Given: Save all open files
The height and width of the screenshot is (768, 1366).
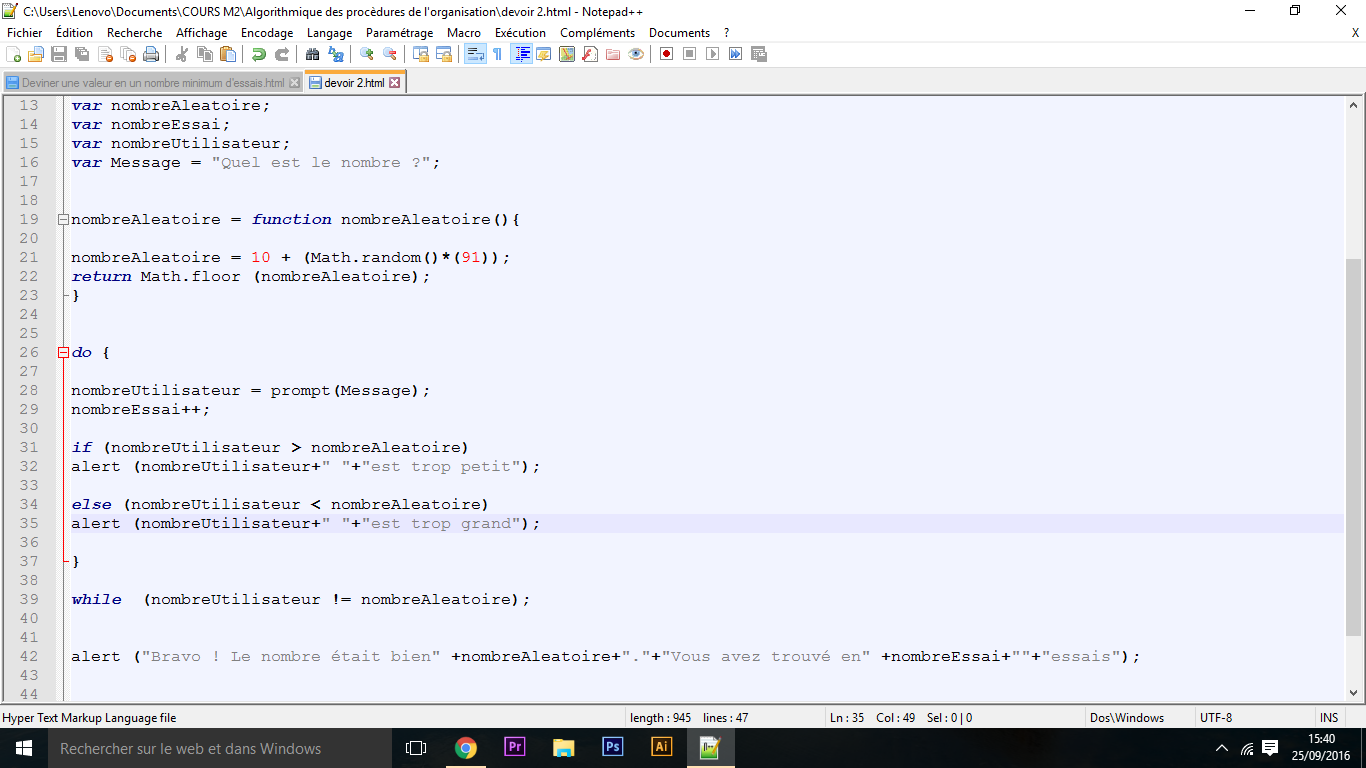Looking at the screenshot, I should (83, 54).
